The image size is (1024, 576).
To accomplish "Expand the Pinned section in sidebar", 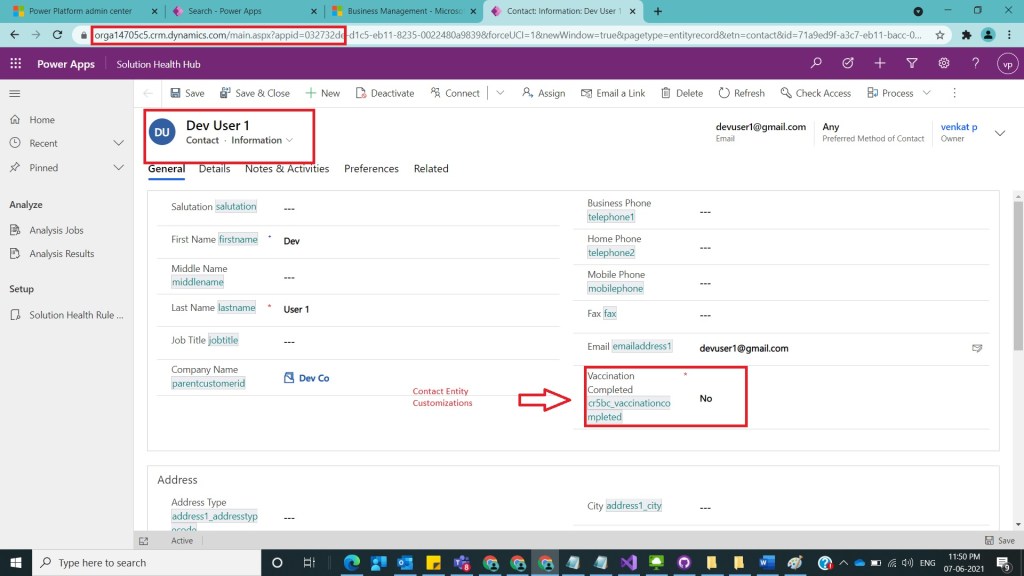I will (x=118, y=168).
